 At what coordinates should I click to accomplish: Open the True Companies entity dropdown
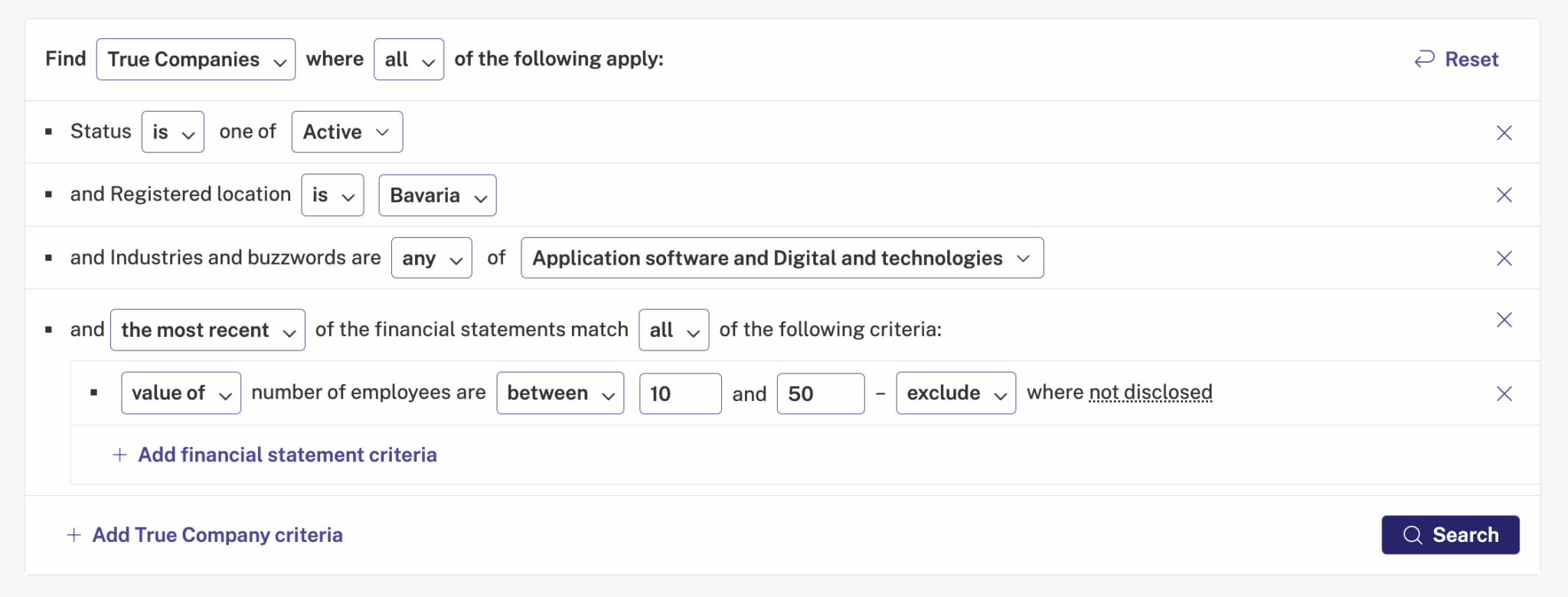coord(196,60)
